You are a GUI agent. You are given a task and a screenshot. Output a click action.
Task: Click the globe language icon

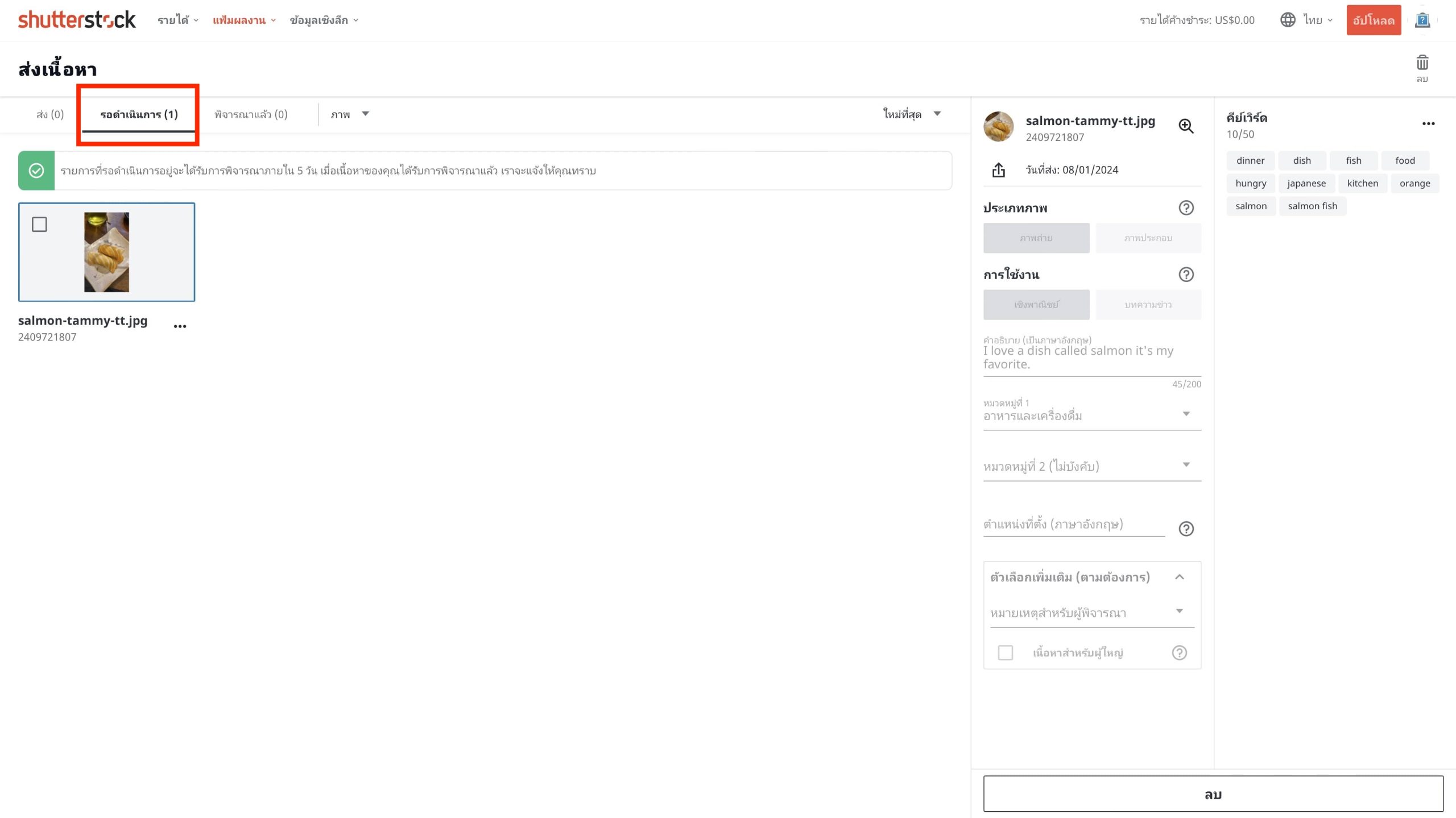pos(1288,20)
